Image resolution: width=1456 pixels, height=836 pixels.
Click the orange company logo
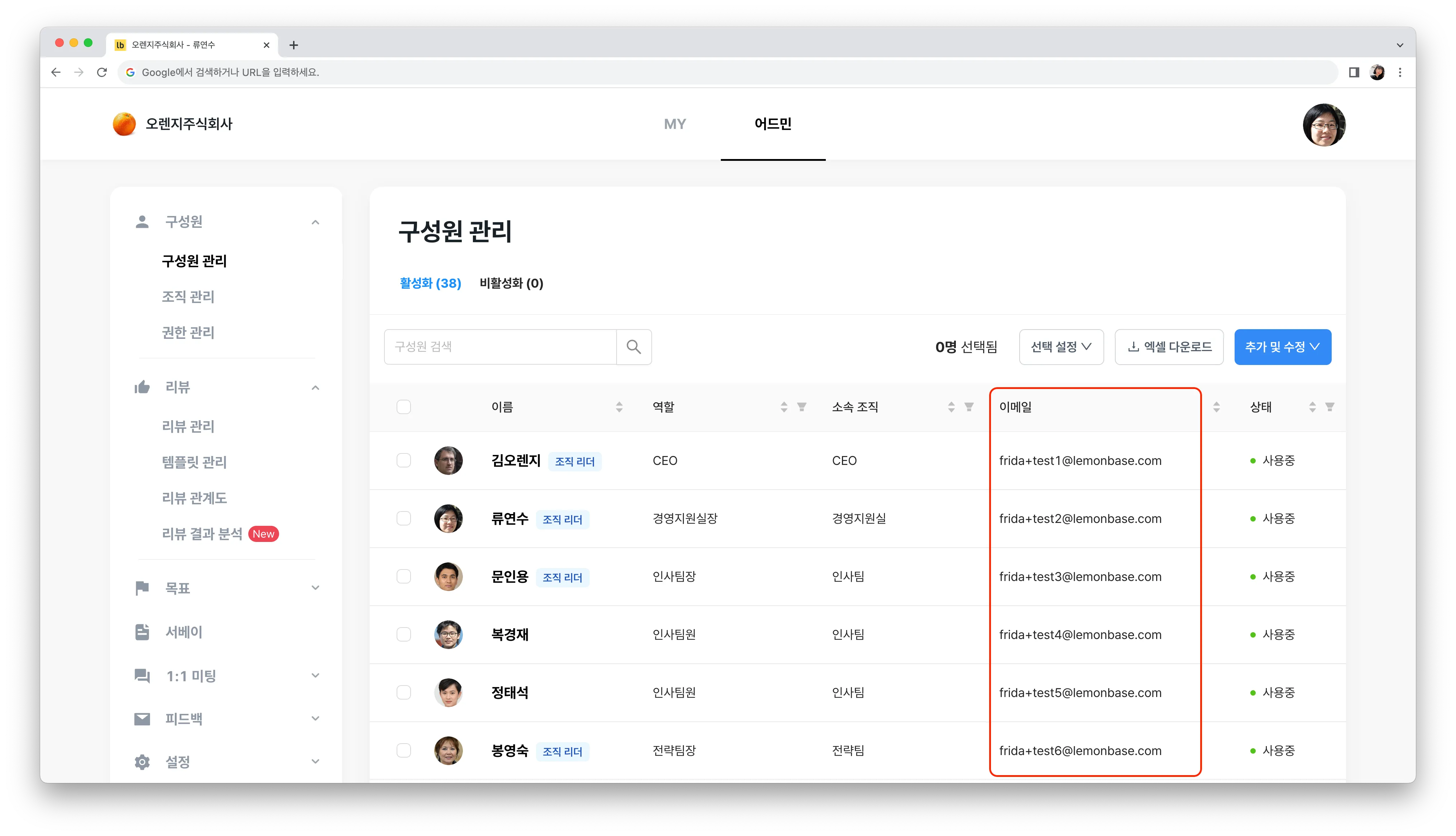[124, 124]
